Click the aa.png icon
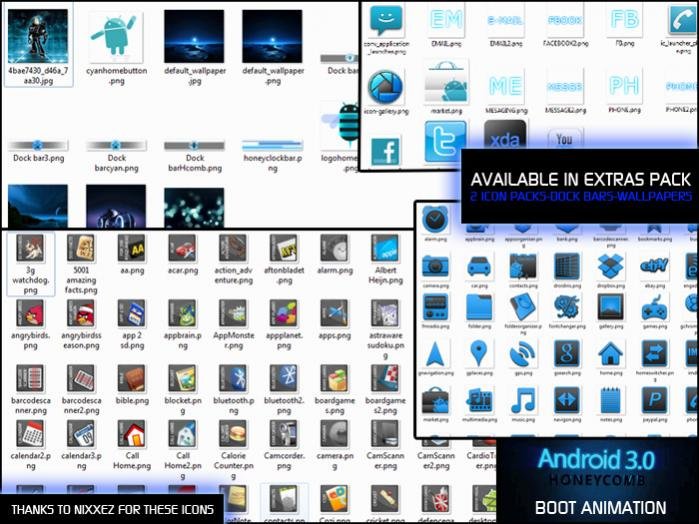Image resolution: width=699 pixels, height=524 pixels. [132, 248]
